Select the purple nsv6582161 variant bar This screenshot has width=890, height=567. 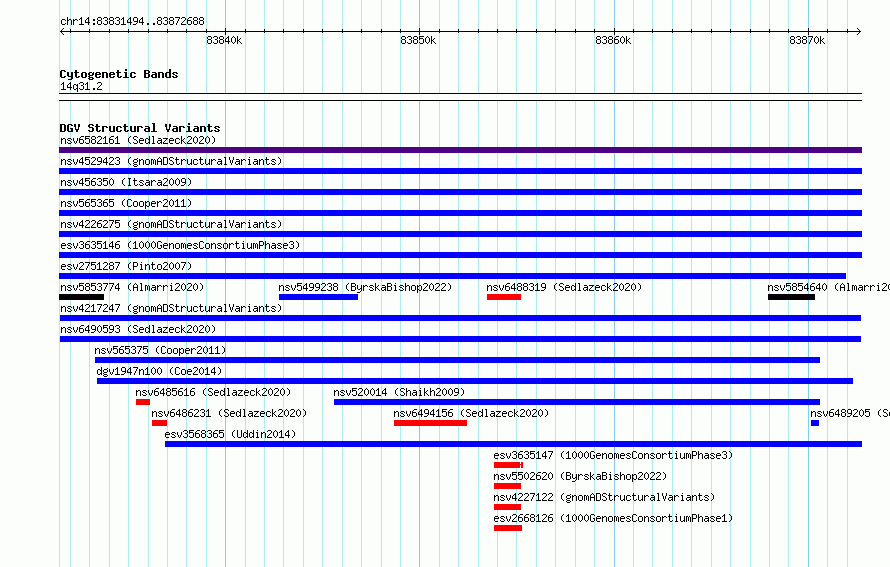(x=460, y=150)
